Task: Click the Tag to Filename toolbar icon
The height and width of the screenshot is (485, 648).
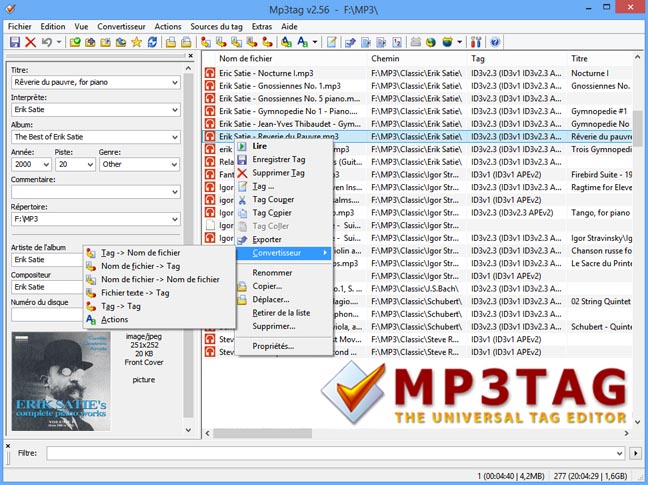Action: pos(206,42)
